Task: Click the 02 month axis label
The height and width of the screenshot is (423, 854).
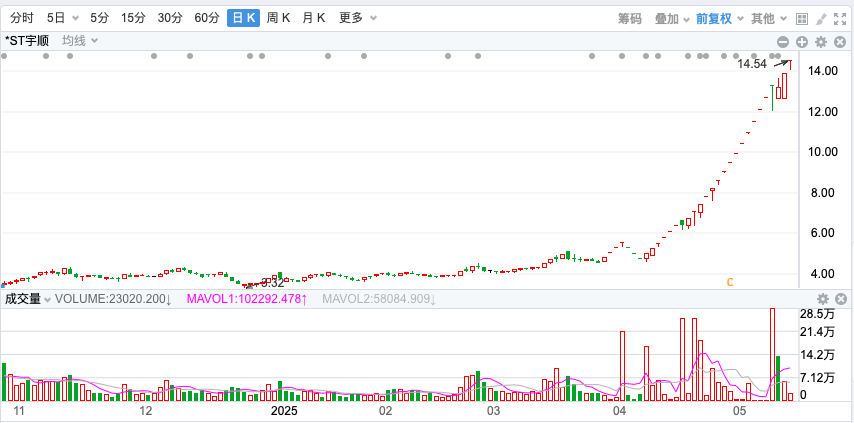Action: pos(386,410)
